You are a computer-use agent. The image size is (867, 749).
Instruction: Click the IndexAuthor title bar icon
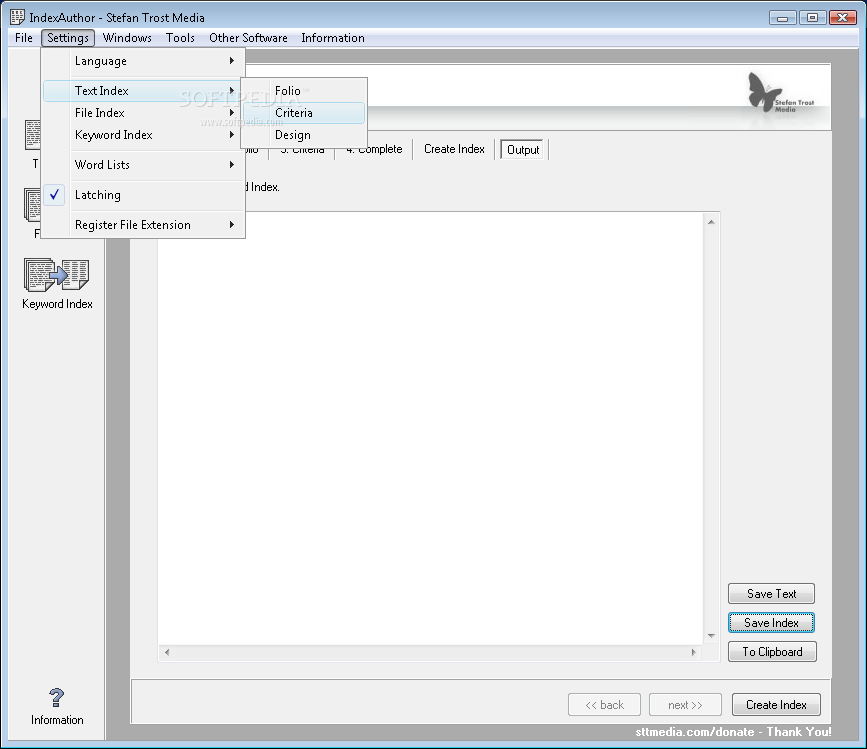(x=17, y=17)
